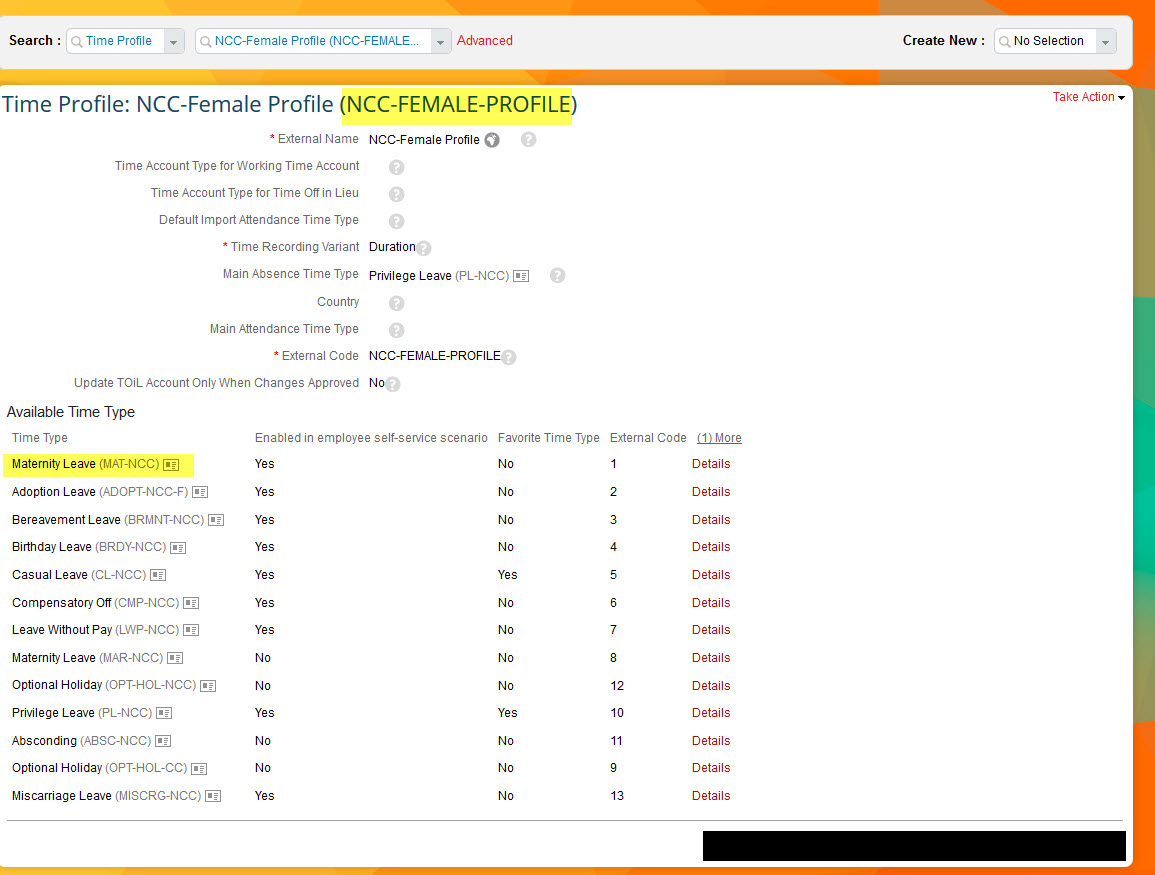The image size is (1155, 875).
Task: Open the Take Action menu
Action: (1088, 97)
